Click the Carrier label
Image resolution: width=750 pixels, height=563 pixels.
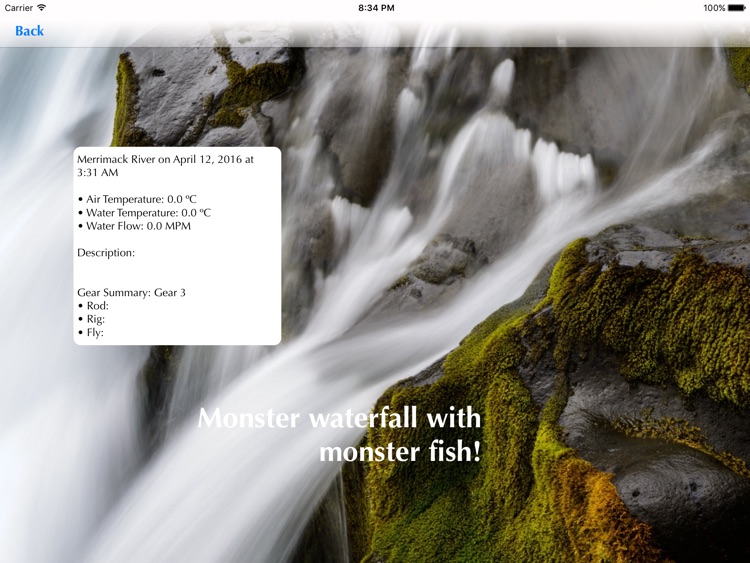pyautogui.click(x=18, y=8)
